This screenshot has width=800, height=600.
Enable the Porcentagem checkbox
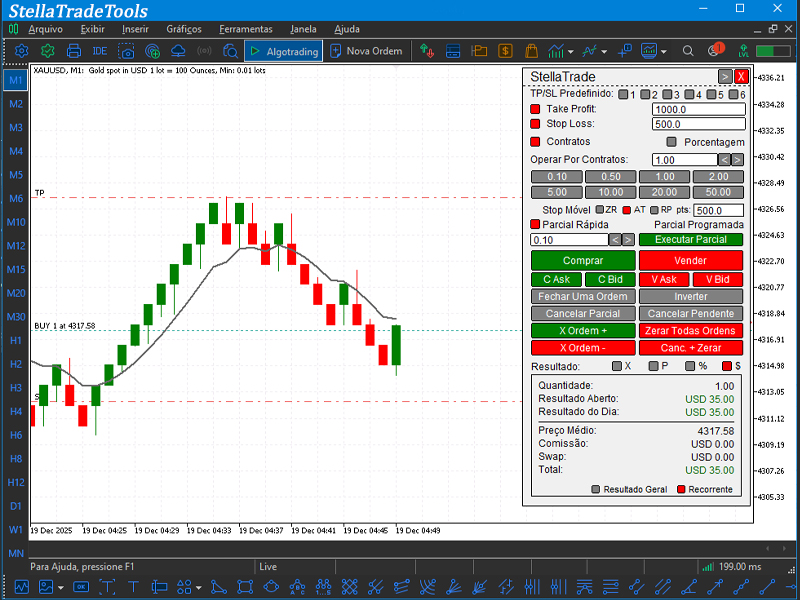672,141
